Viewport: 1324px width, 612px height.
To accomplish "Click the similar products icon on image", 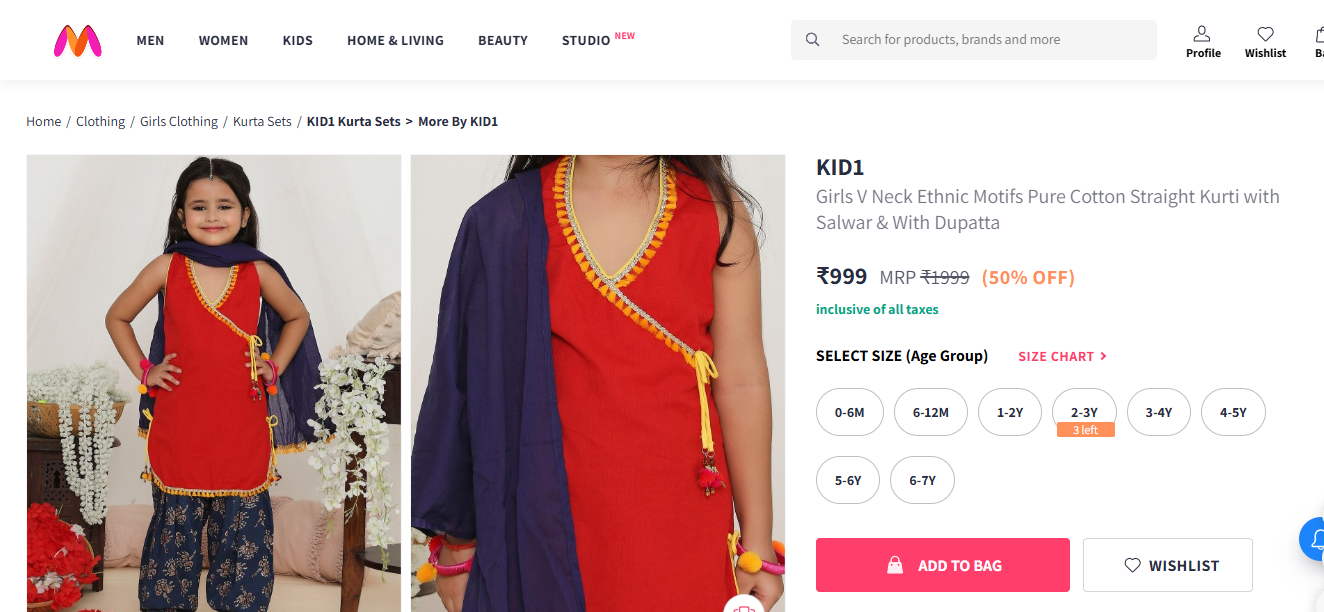I will click(x=743, y=605).
